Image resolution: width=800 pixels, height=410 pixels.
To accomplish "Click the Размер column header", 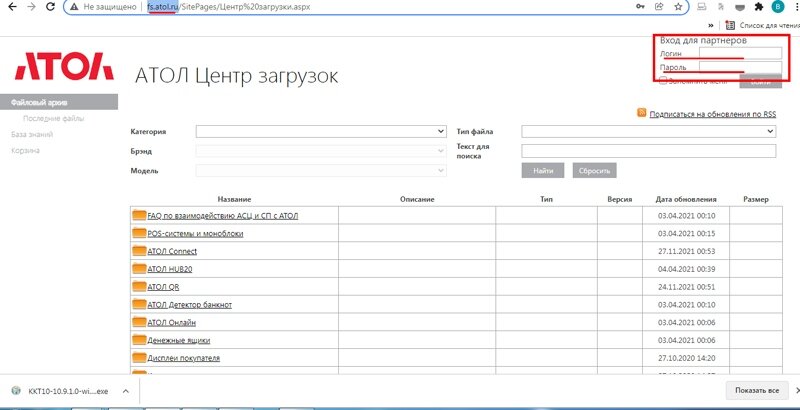I will tap(756, 199).
